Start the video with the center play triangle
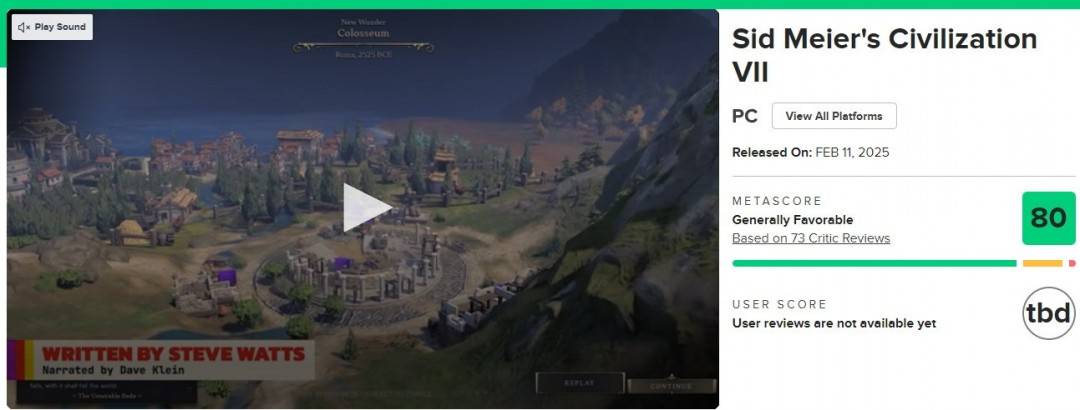The image size is (1080, 410). 366,207
